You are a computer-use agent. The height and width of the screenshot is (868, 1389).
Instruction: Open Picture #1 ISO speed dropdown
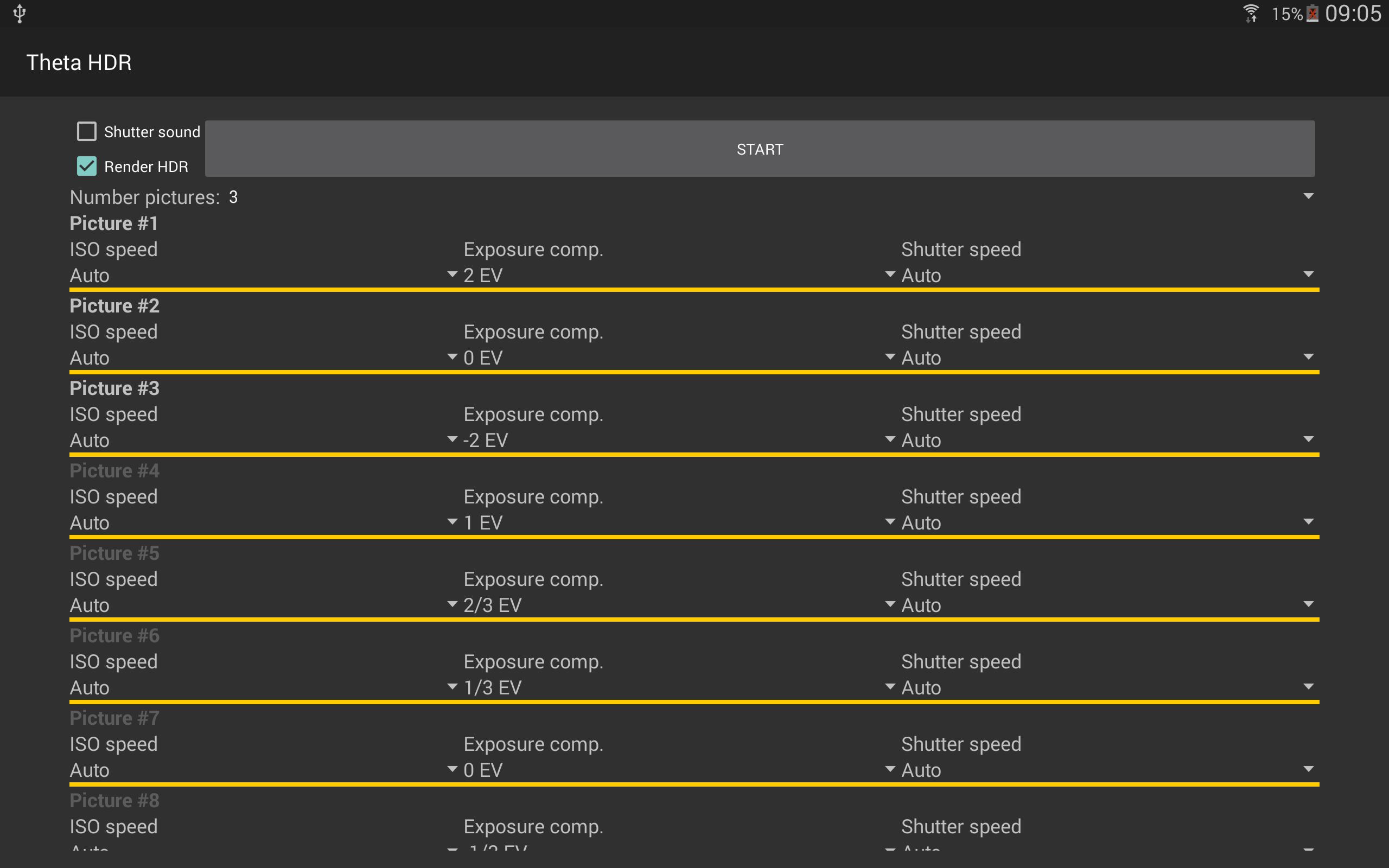pyautogui.click(x=264, y=276)
